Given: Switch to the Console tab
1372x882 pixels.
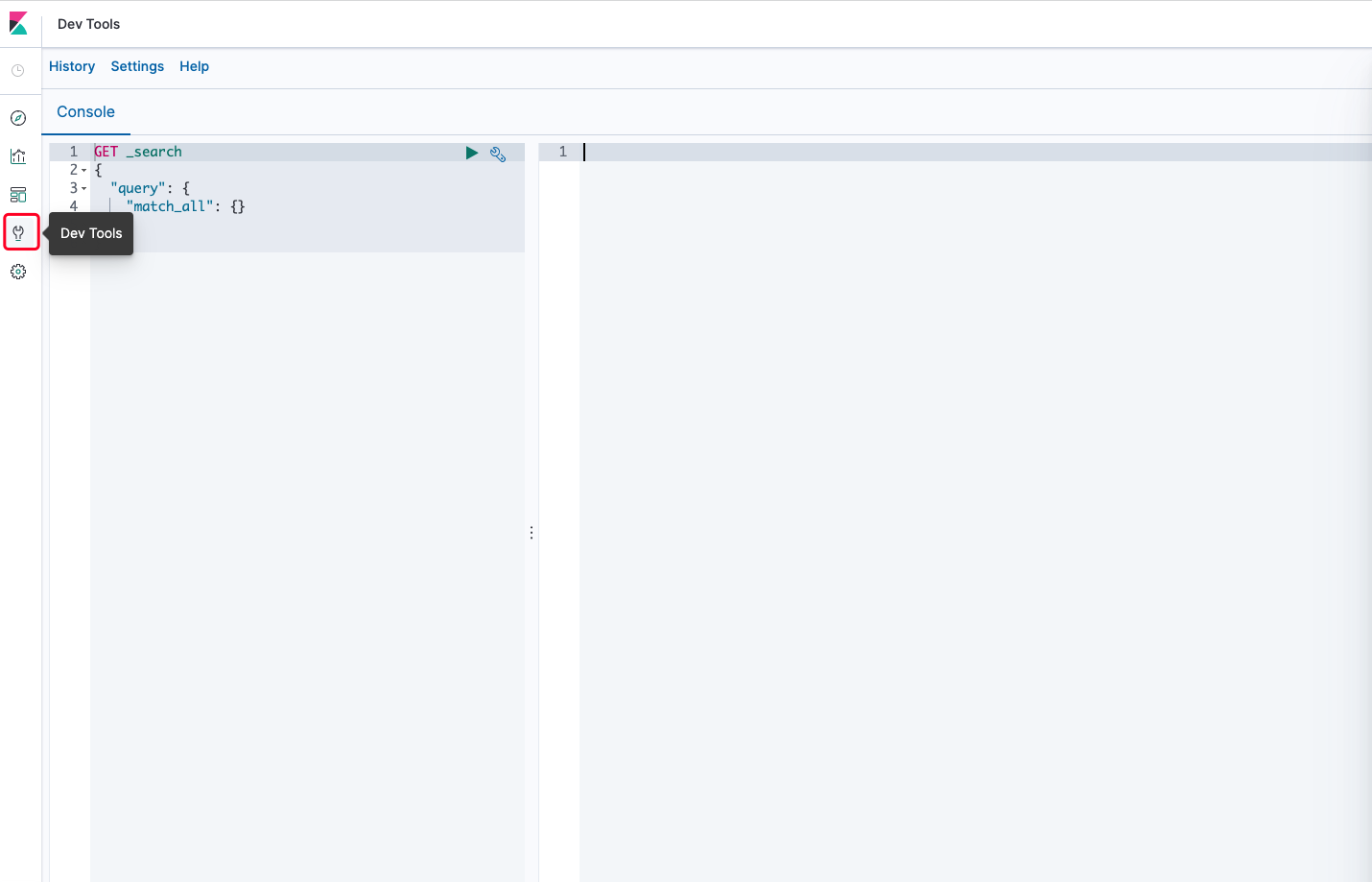Looking at the screenshot, I should point(85,112).
